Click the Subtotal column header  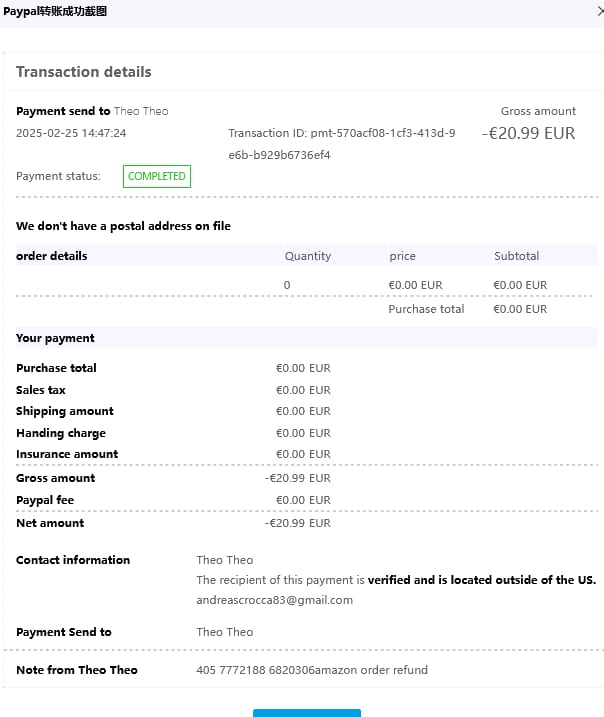click(516, 256)
